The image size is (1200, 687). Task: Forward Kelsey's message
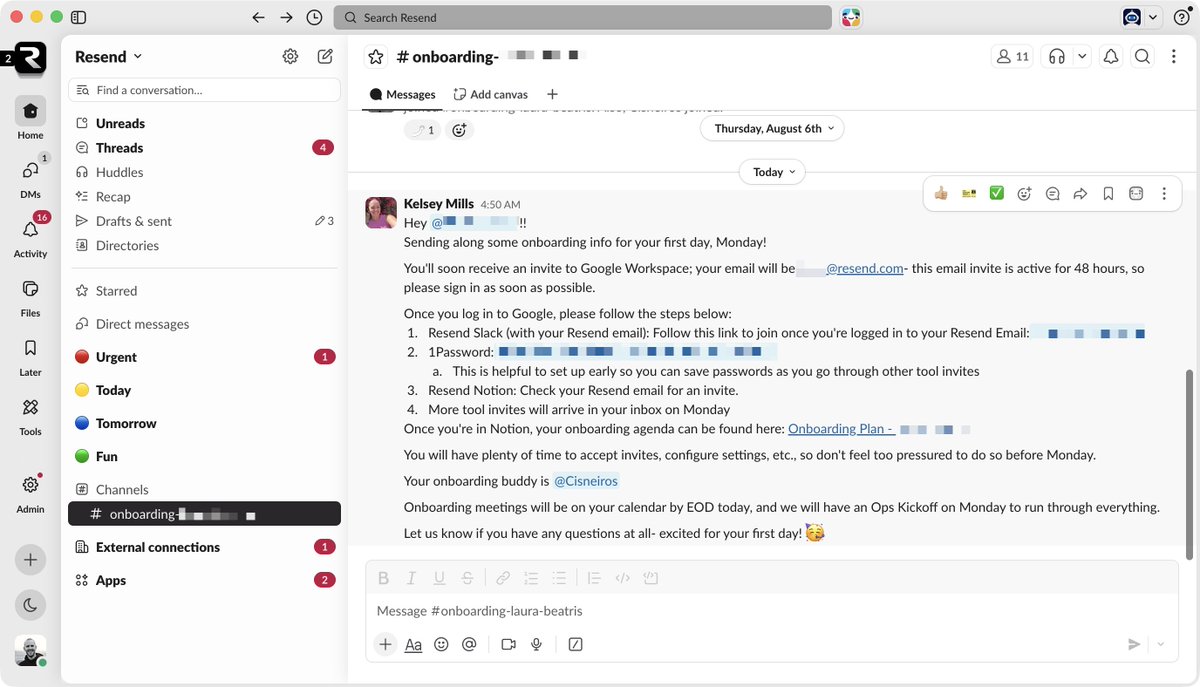tap(1080, 194)
